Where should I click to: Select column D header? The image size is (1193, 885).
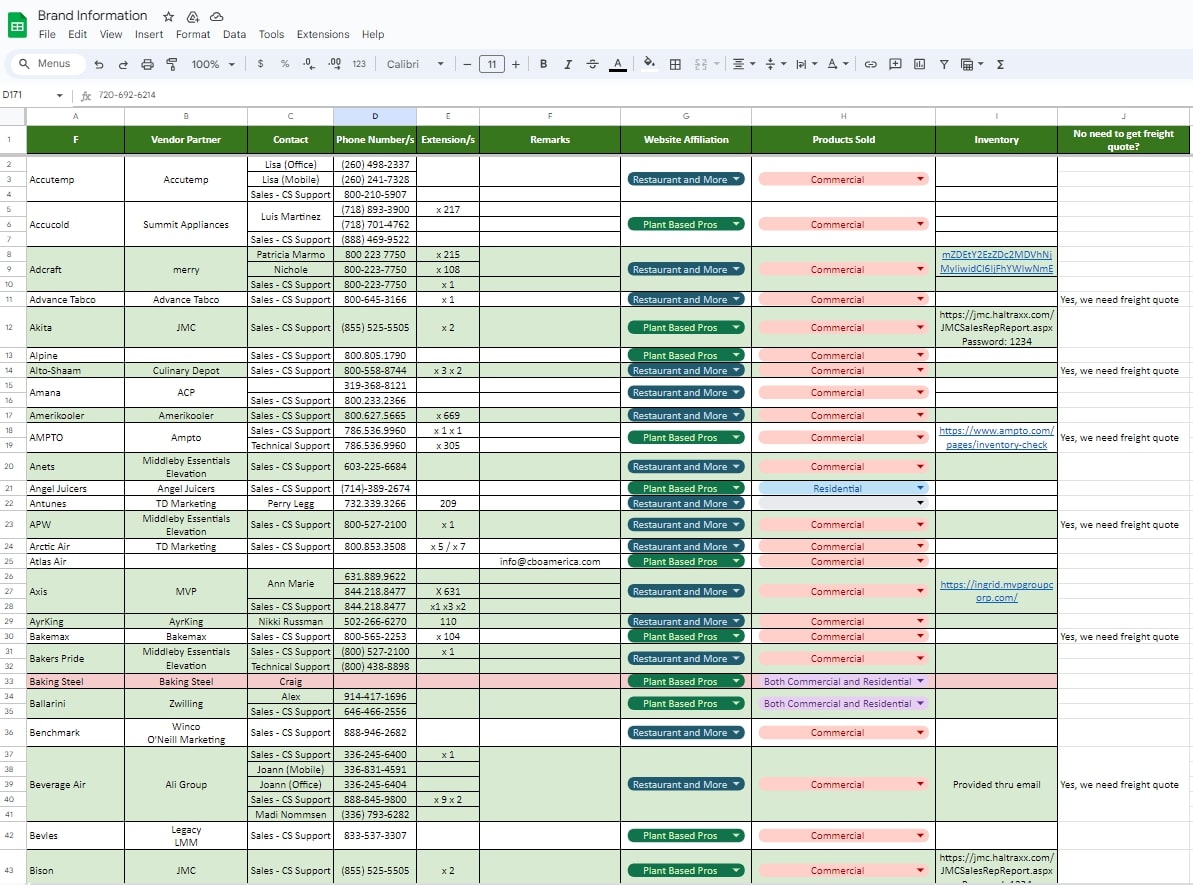[x=374, y=116]
